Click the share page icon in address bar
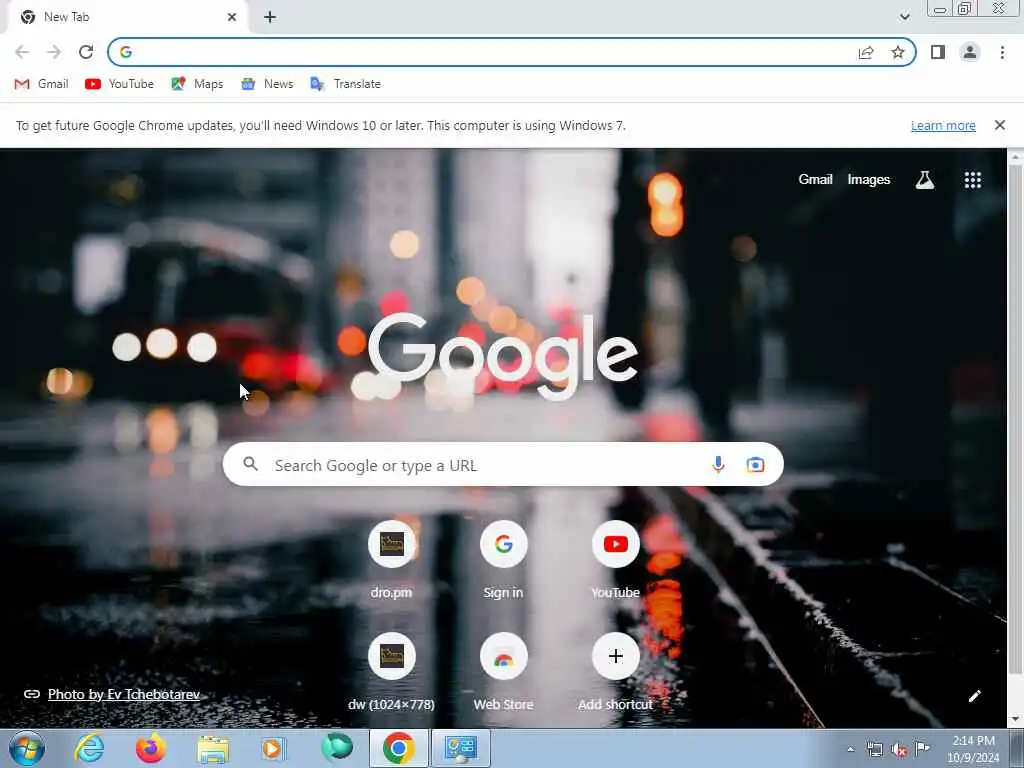This screenshot has width=1024, height=768. click(866, 52)
